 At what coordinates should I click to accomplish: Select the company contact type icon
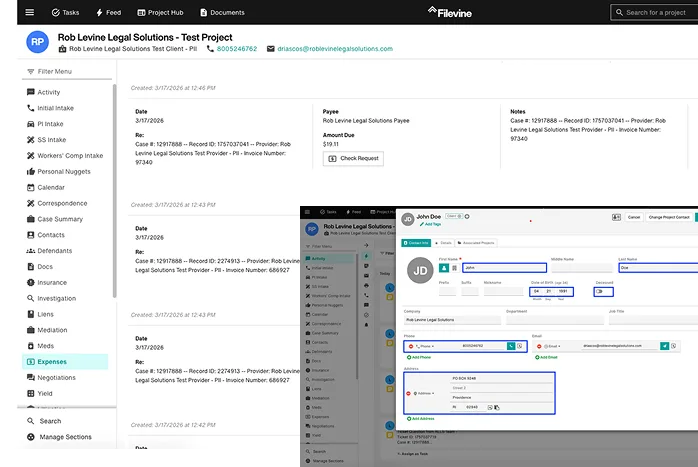click(x=454, y=268)
